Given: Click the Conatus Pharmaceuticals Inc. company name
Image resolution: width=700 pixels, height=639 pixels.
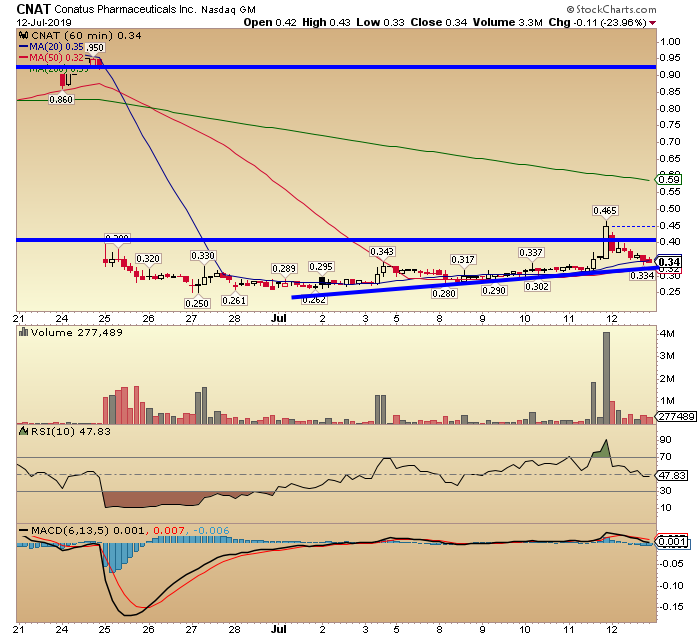Looking at the screenshot, I should click(x=125, y=9).
